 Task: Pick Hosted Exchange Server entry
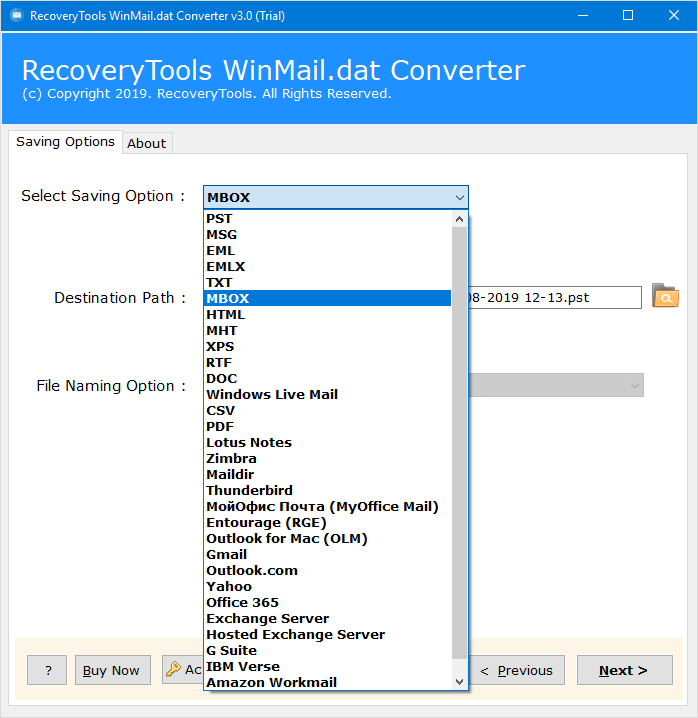click(327, 635)
